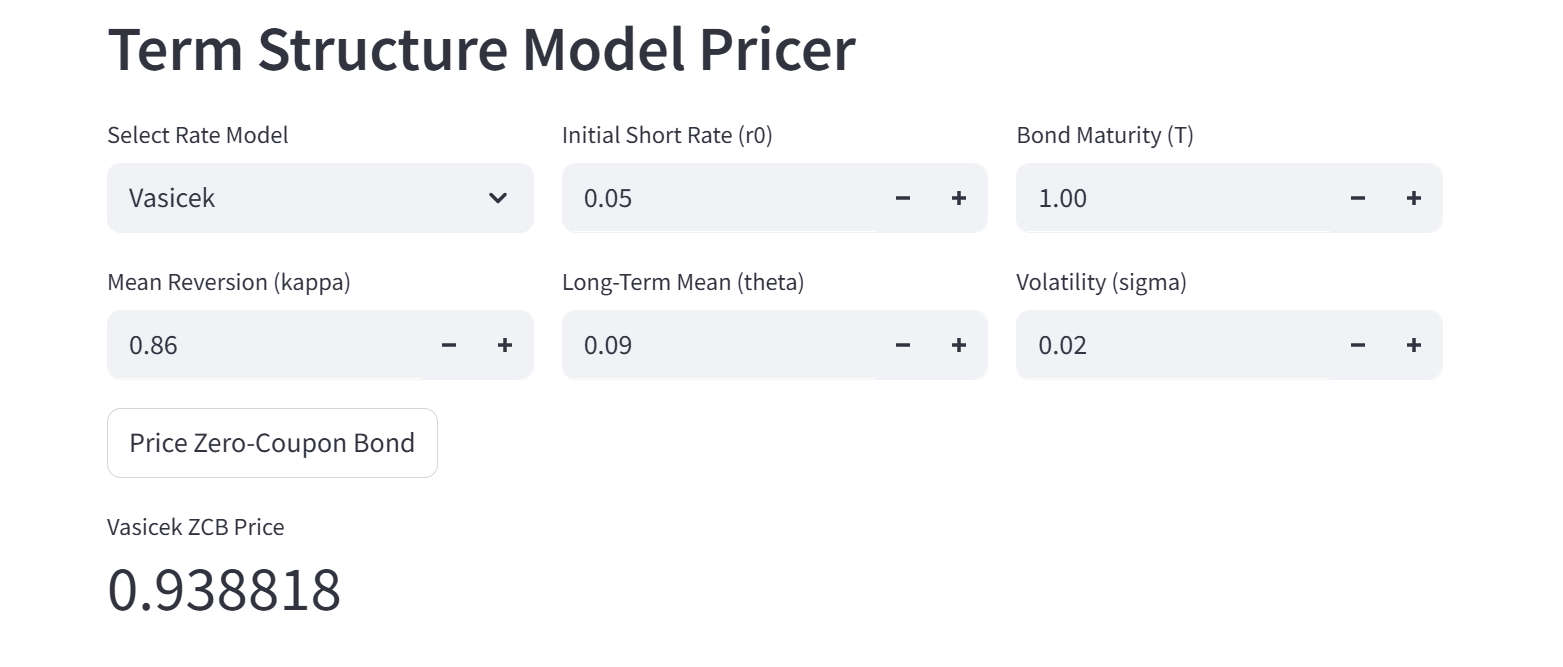
Task: Lower Mean Reversion kappa with minus
Action: pos(448,345)
